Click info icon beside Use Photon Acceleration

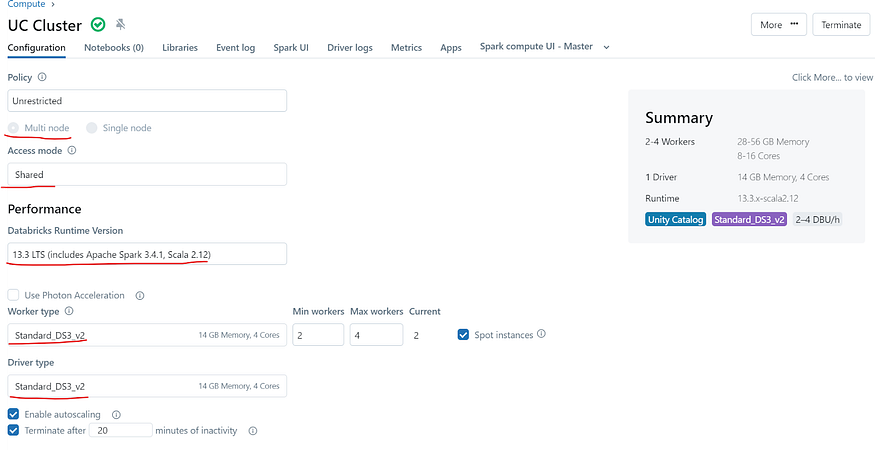pos(140,295)
